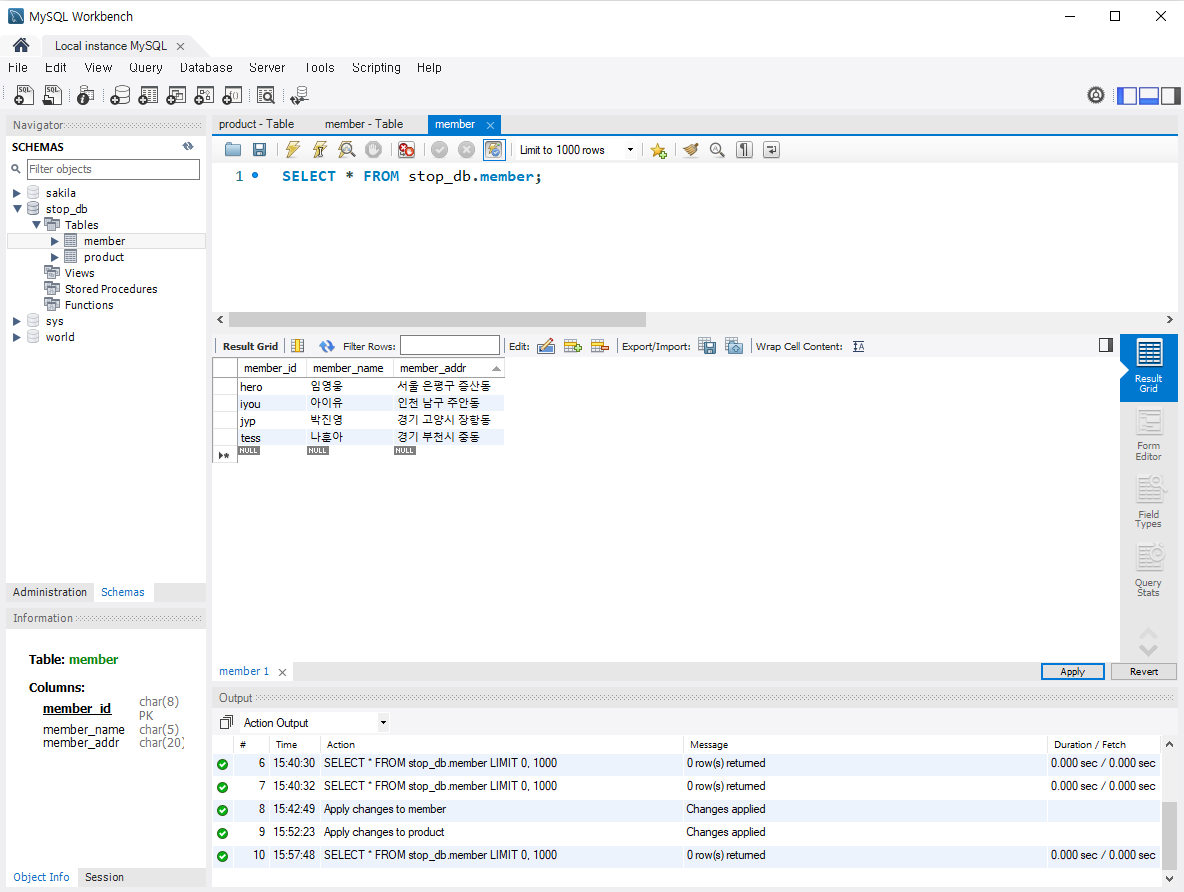
Task: Open the Workbench preferences gear icon
Action: (1096, 95)
